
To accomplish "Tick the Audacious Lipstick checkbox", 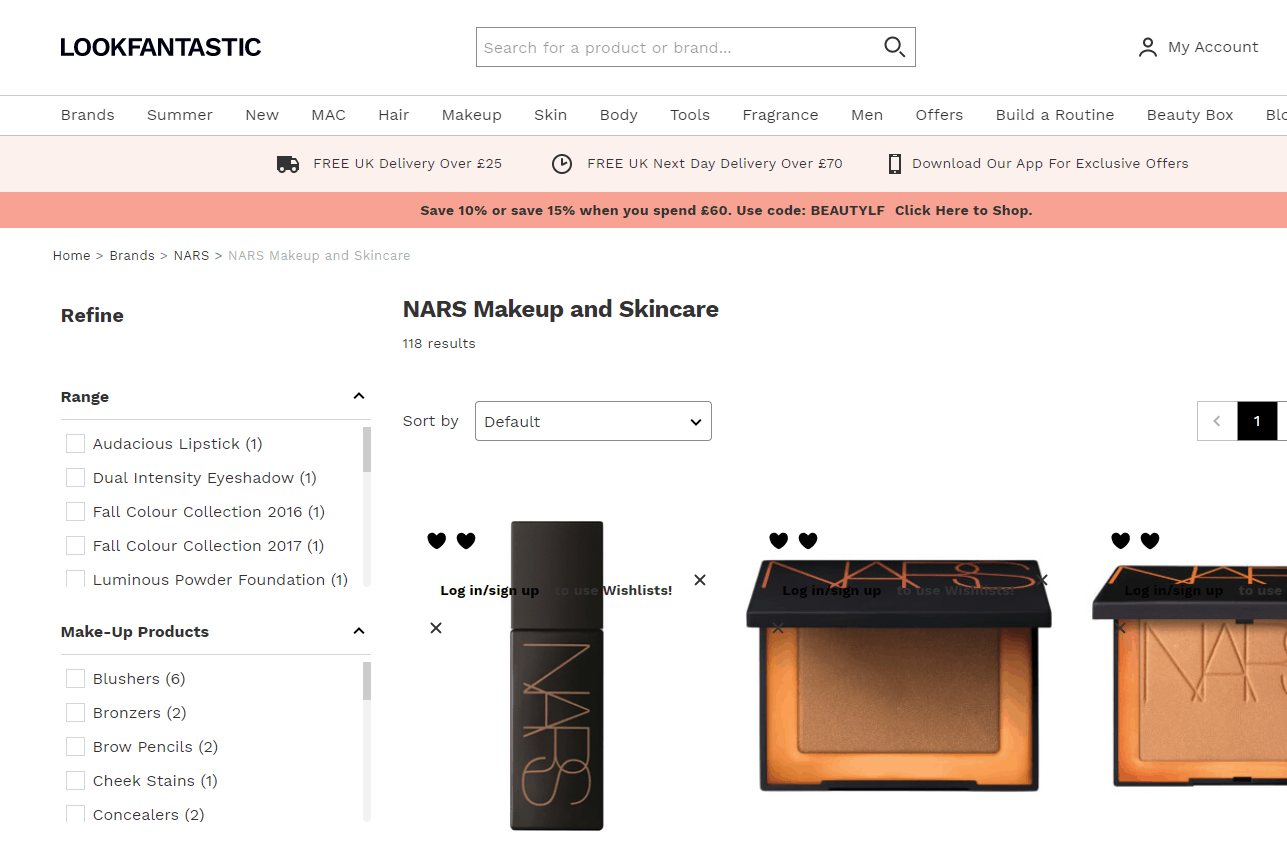I will tap(75, 444).
